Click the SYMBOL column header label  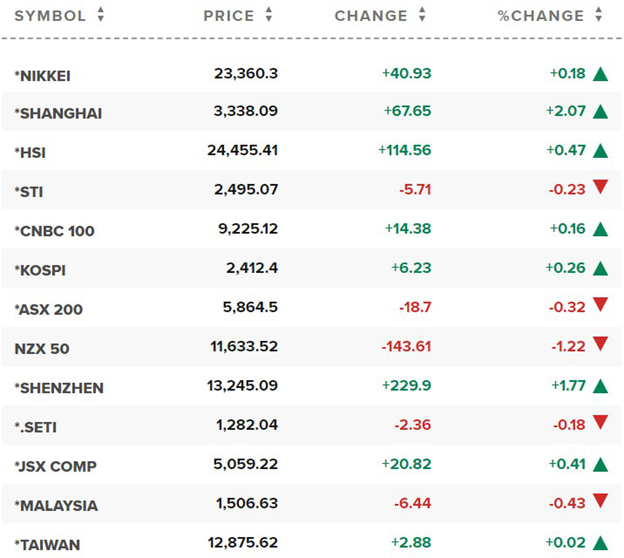point(50,16)
